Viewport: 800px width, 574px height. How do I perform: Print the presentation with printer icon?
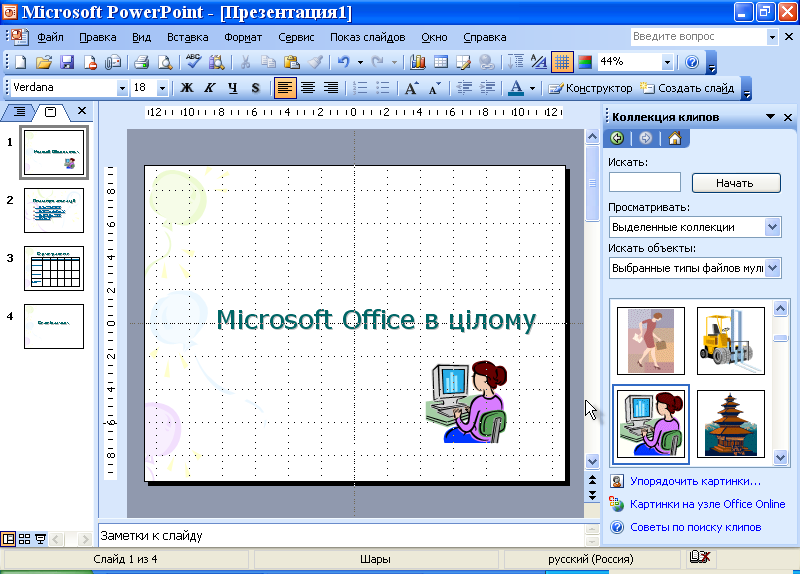coord(141,62)
